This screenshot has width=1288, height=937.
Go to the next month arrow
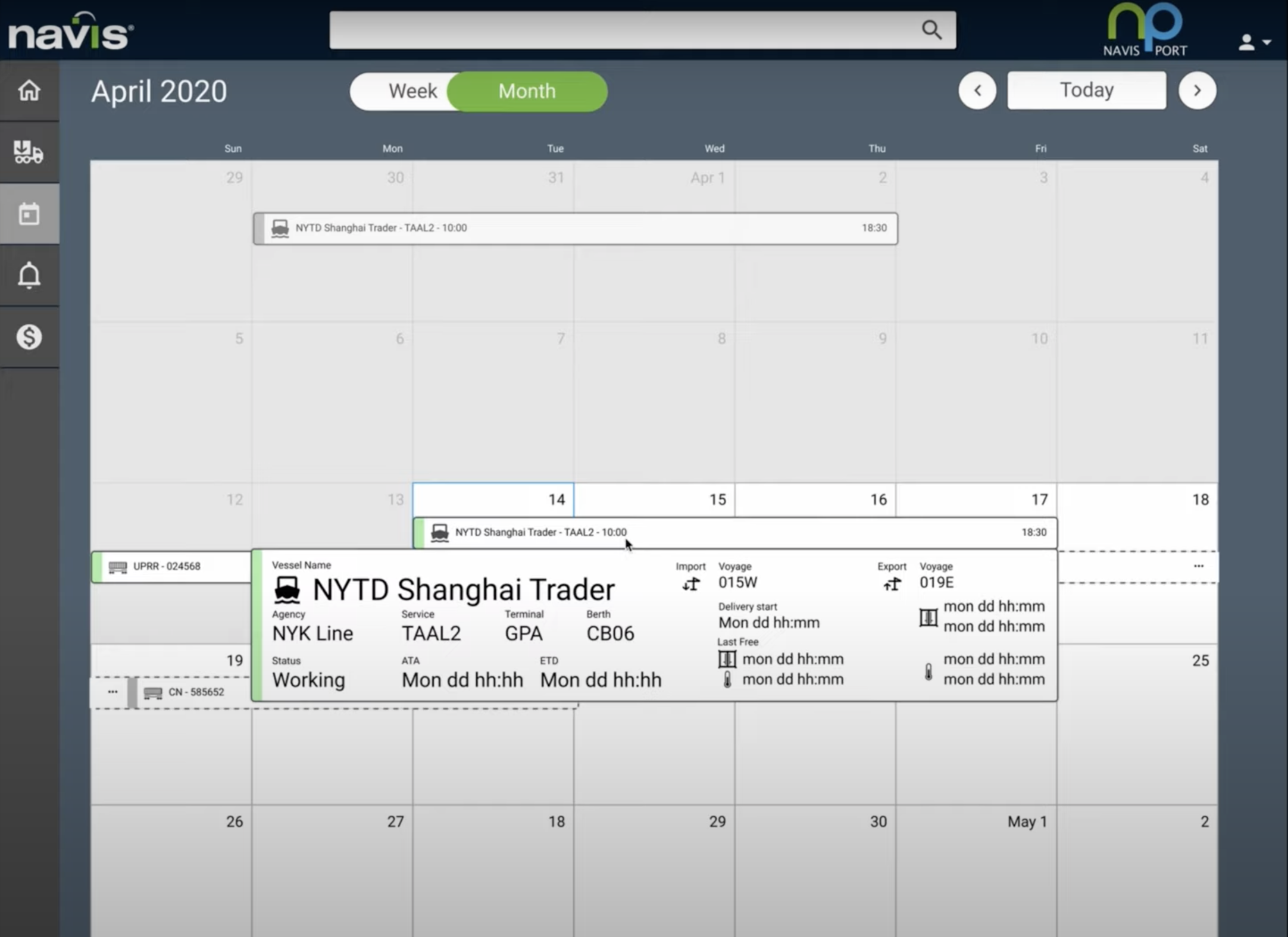click(1197, 90)
